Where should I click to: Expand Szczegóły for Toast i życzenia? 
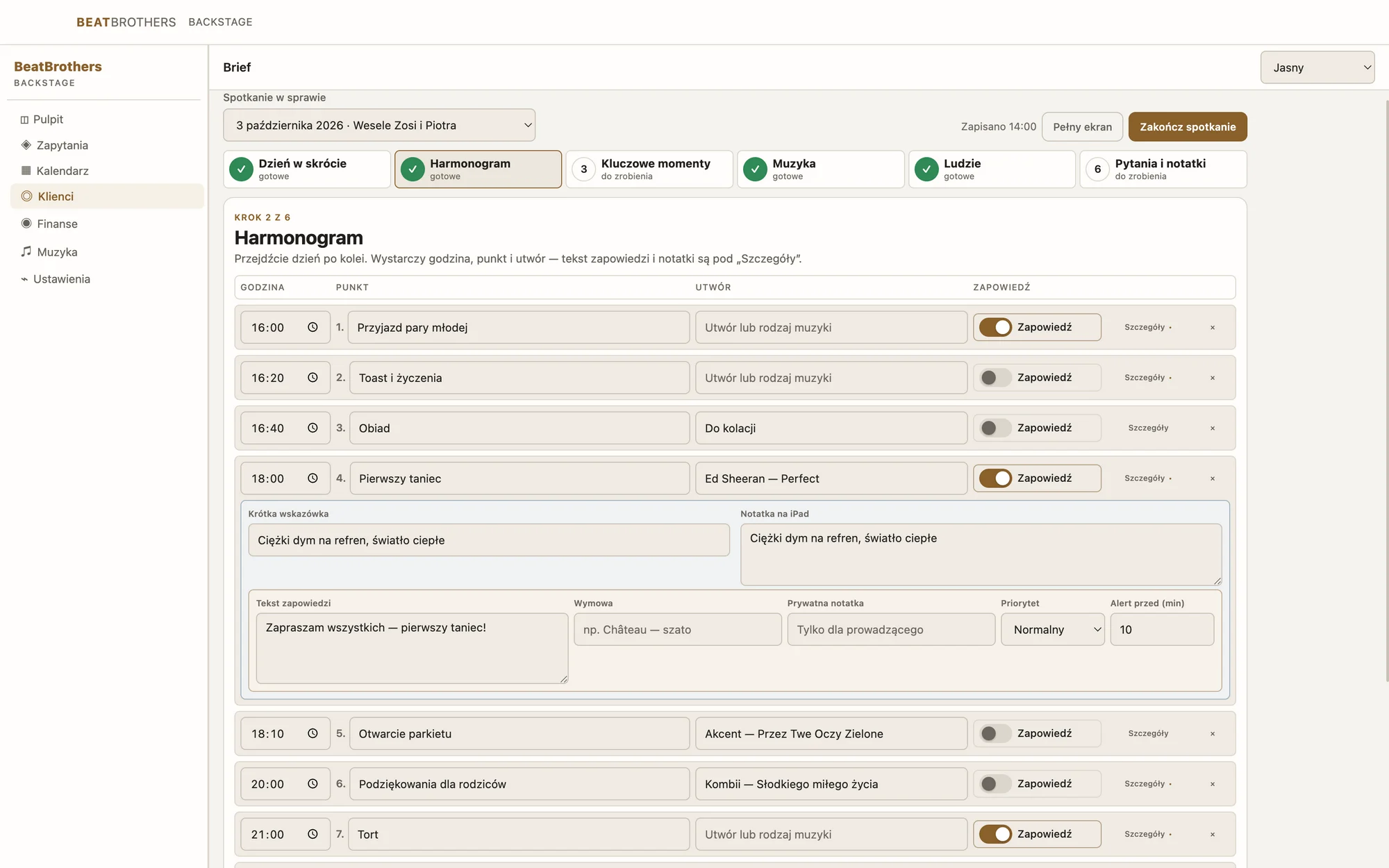click(x=1148, y=378)
